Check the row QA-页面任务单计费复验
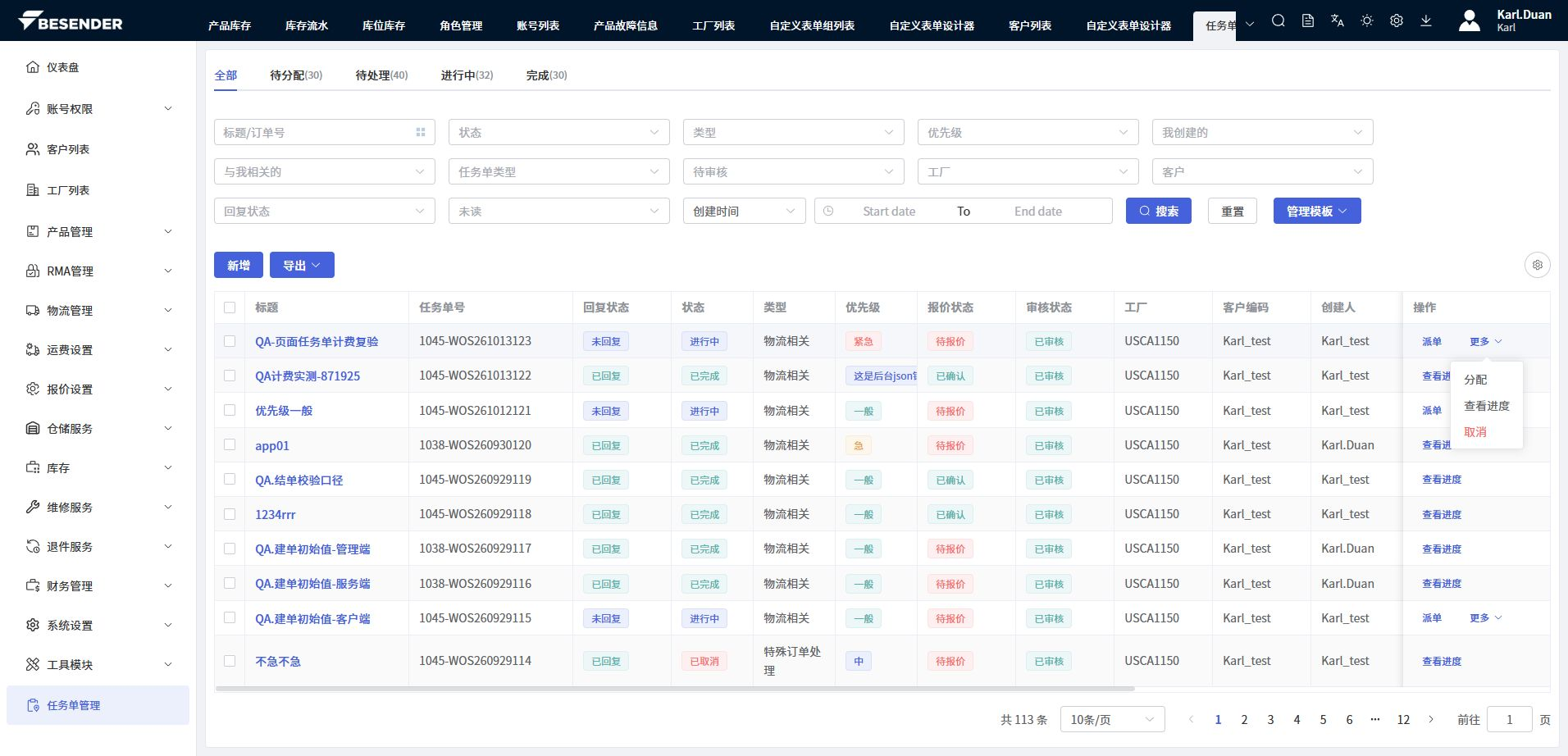 pyautogui.click(x=230, y=341)
